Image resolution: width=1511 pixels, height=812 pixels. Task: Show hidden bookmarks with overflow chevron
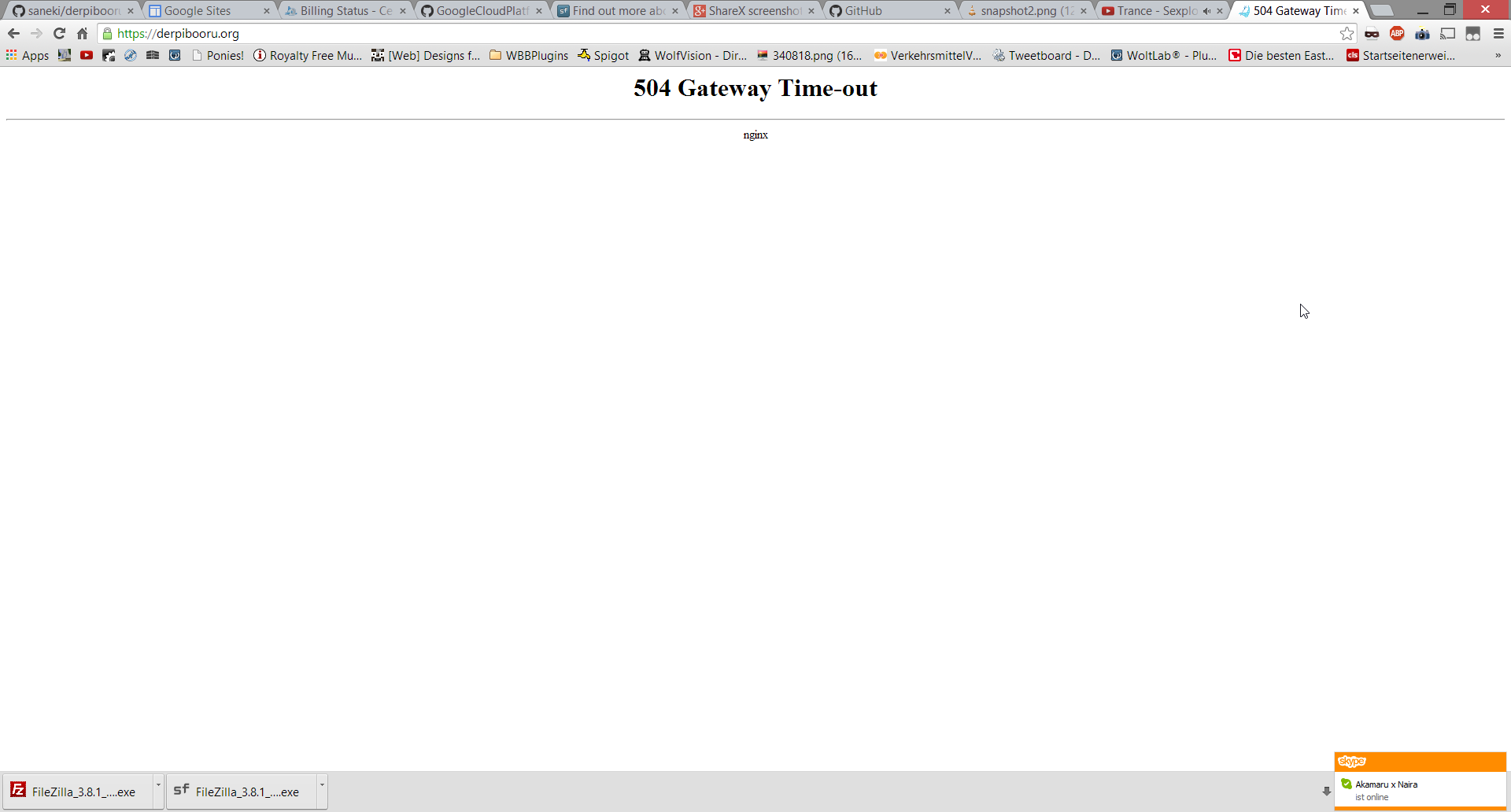(x=1498, y=55)
